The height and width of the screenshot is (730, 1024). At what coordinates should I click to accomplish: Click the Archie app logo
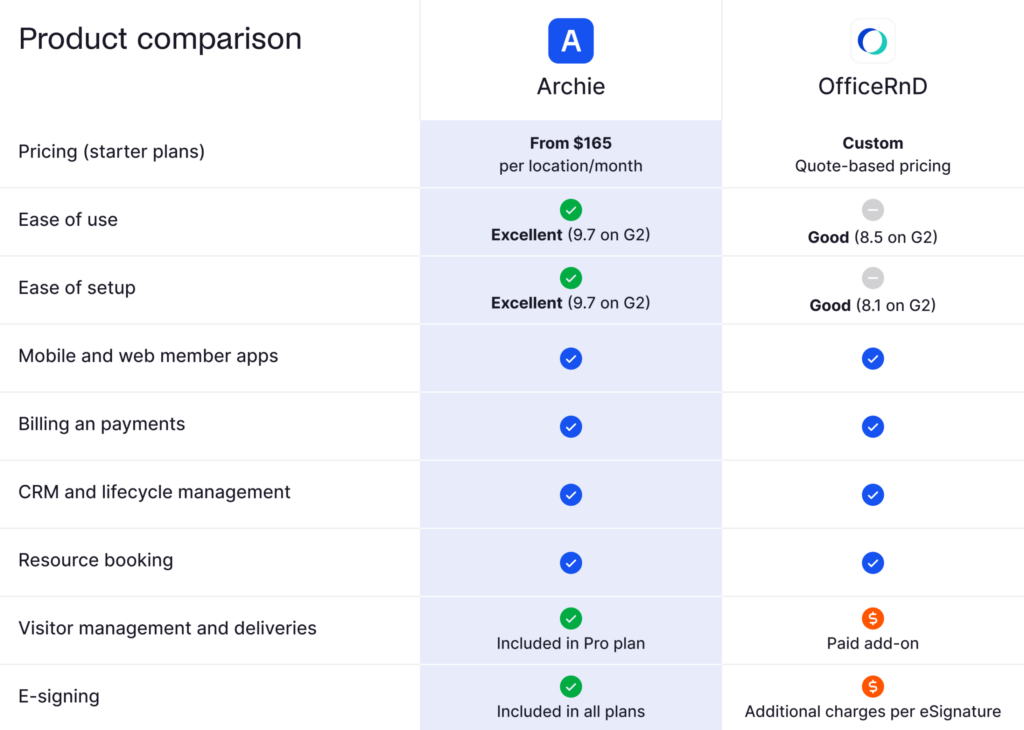[570, 41]
